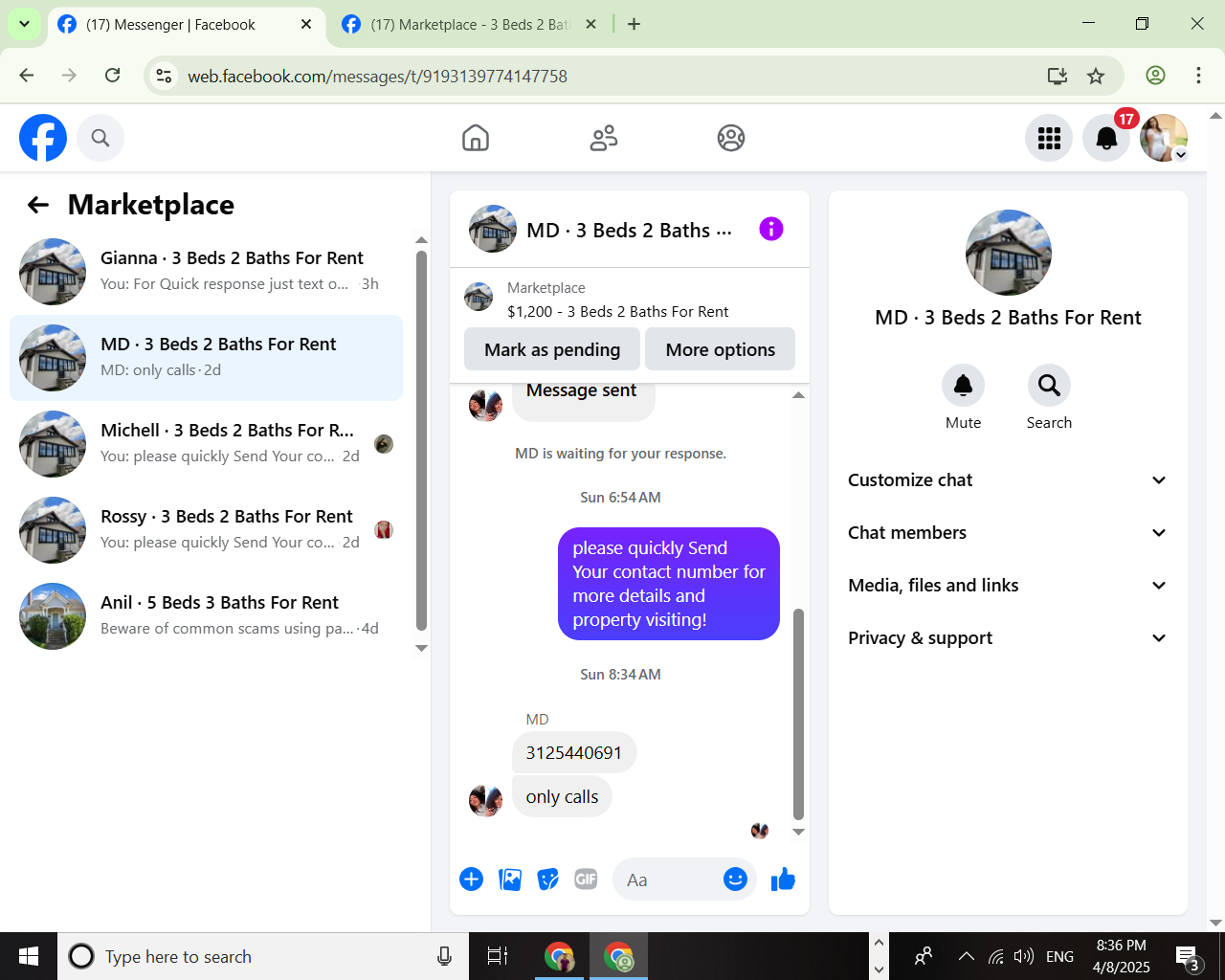Viewport: 1225px width, 980px height.
Task: Switch to the Messenger | Facebook tab
Action: point(172,25)
